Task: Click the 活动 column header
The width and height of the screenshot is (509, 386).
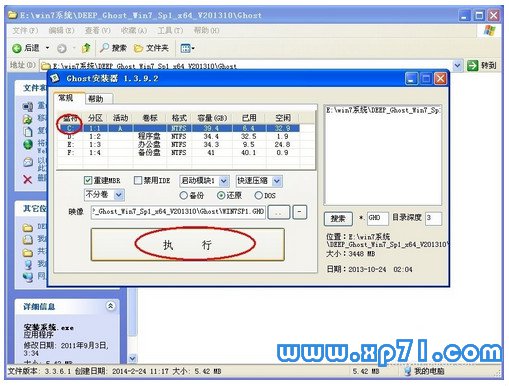Action: pos(120,118)
